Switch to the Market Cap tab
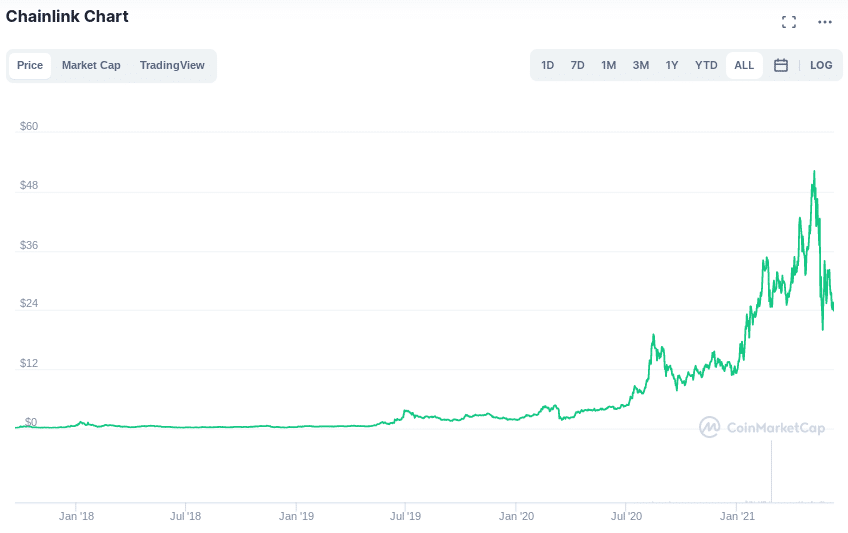This screenshot has width=848, height=533. 91,65
